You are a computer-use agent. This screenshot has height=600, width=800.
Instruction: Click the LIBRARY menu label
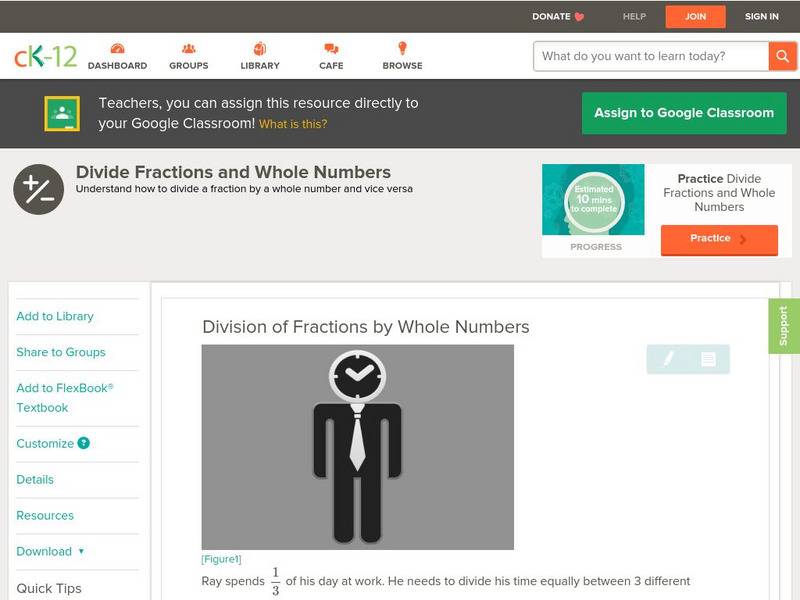[x=260, y=66]
